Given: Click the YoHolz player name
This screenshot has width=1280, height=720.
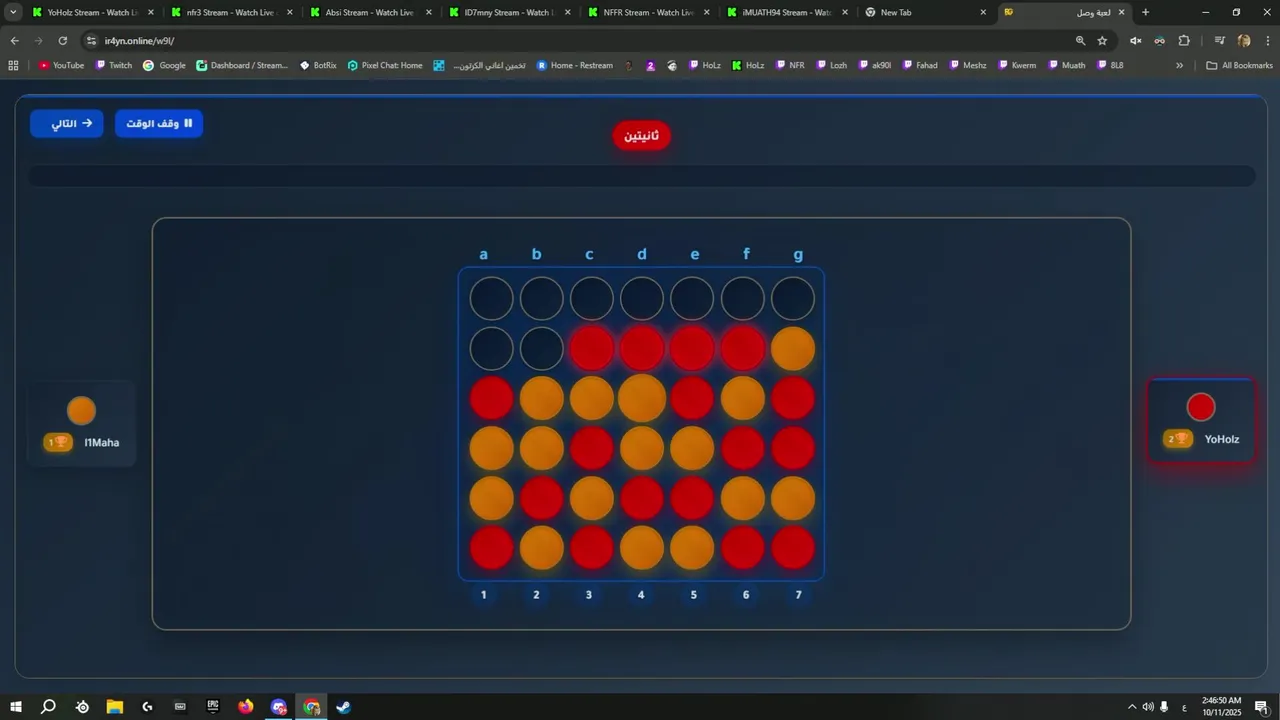Looking at the screenshot, I should click(1222, 439).
